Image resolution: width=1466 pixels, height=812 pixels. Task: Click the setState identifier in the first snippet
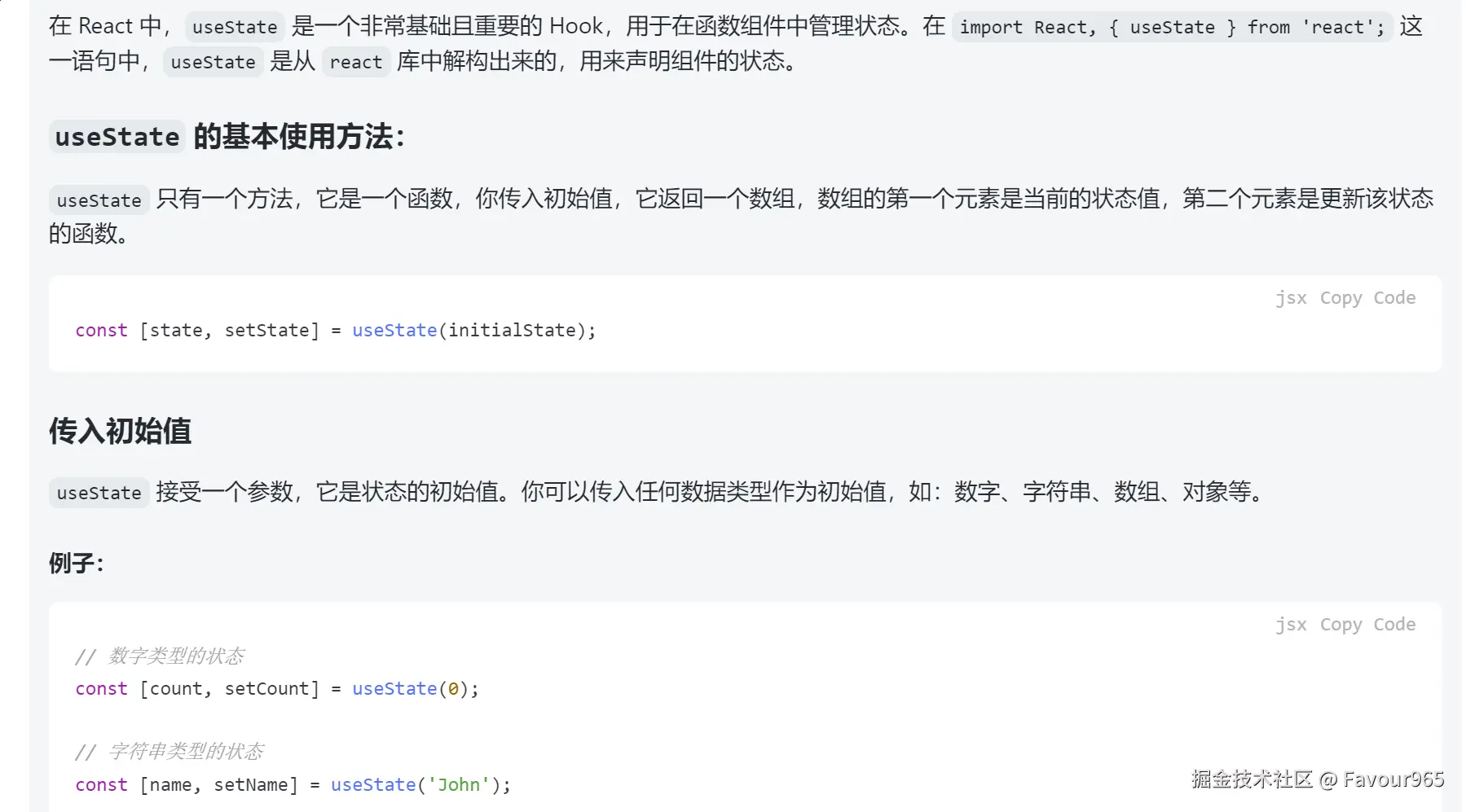click(266, 331)
